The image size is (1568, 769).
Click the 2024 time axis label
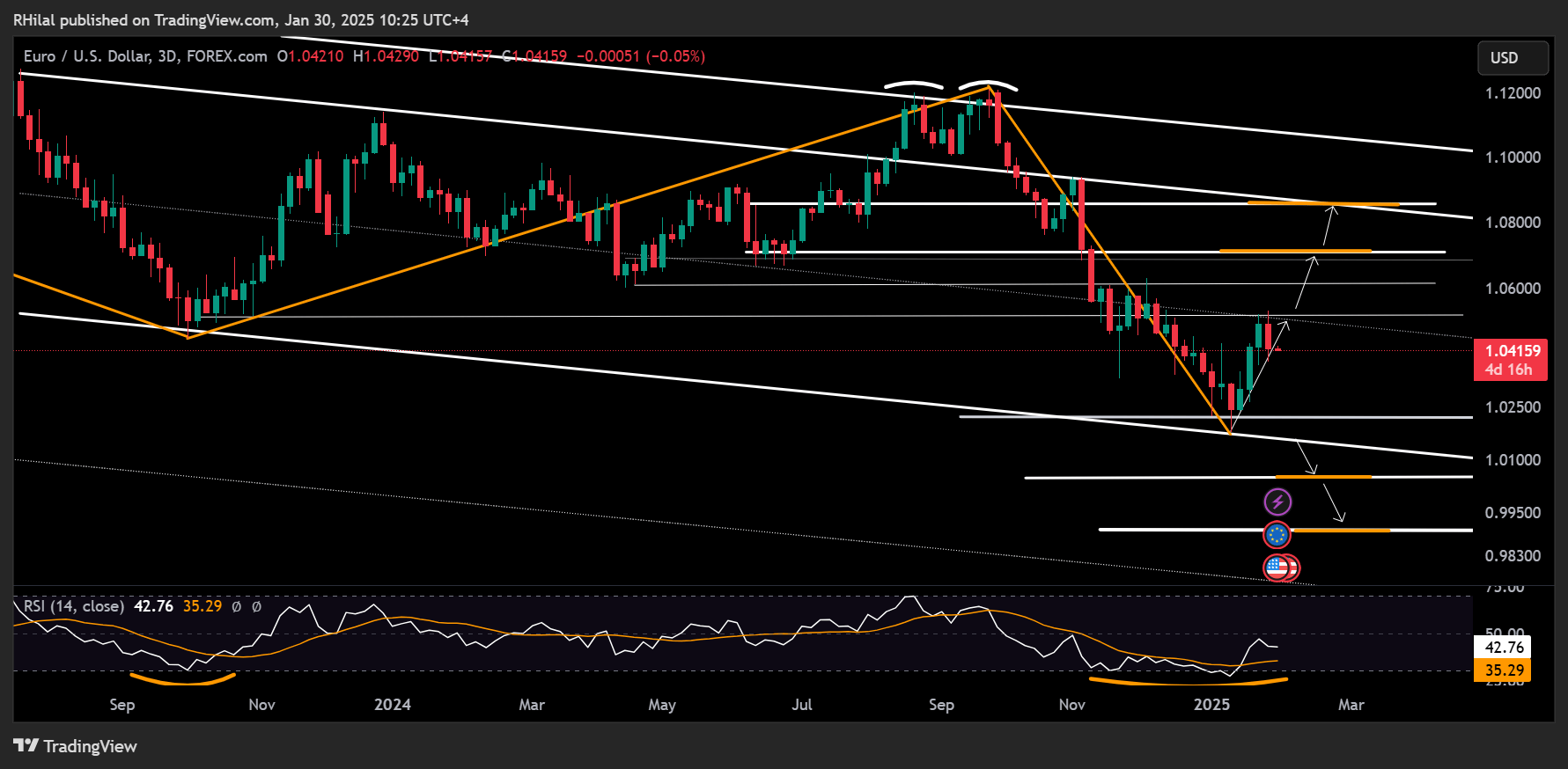[393, 705]
